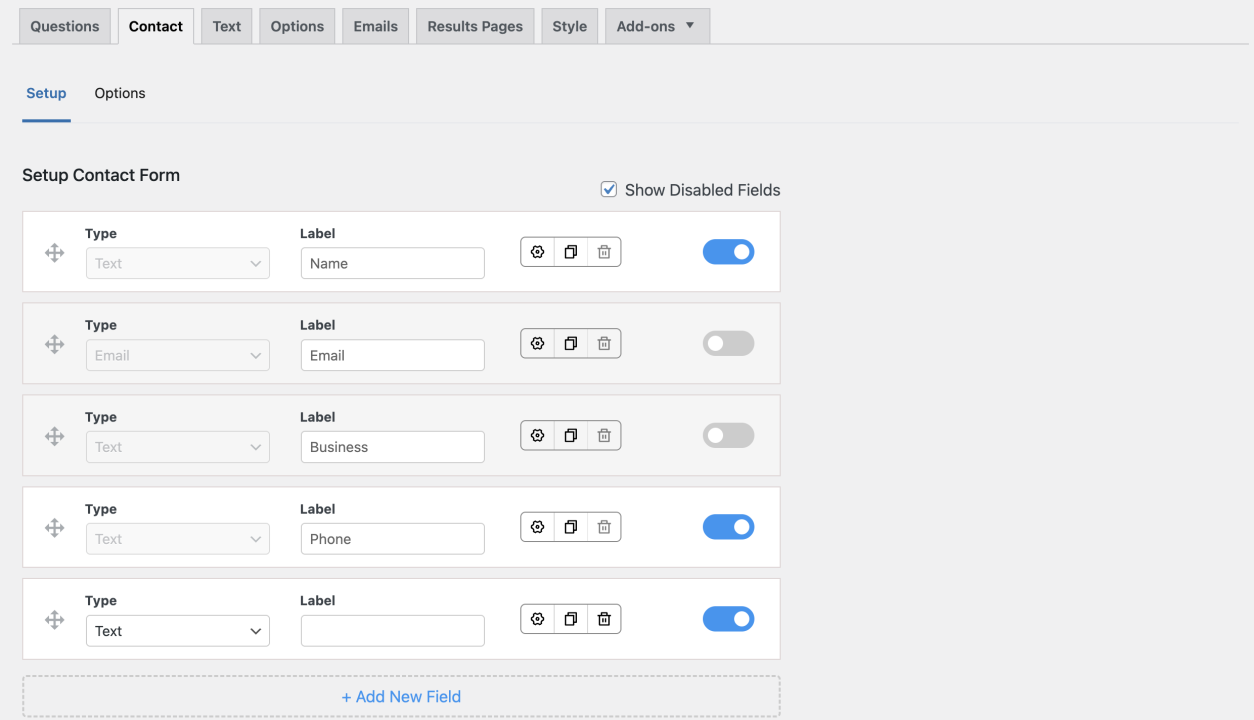Click the Name label input

393,264
